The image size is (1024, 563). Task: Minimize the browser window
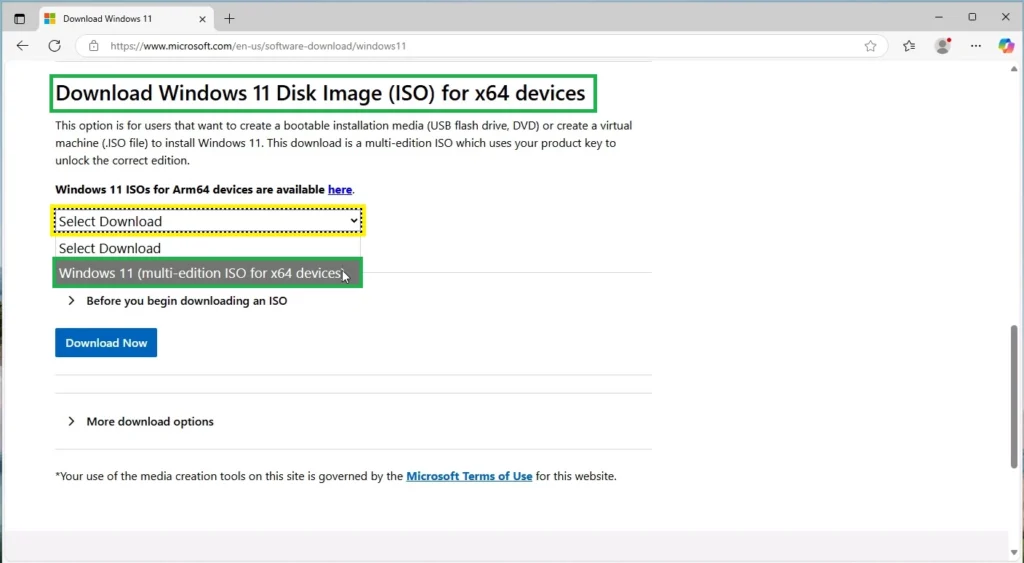pyautogui.click(x=938, y=17)
